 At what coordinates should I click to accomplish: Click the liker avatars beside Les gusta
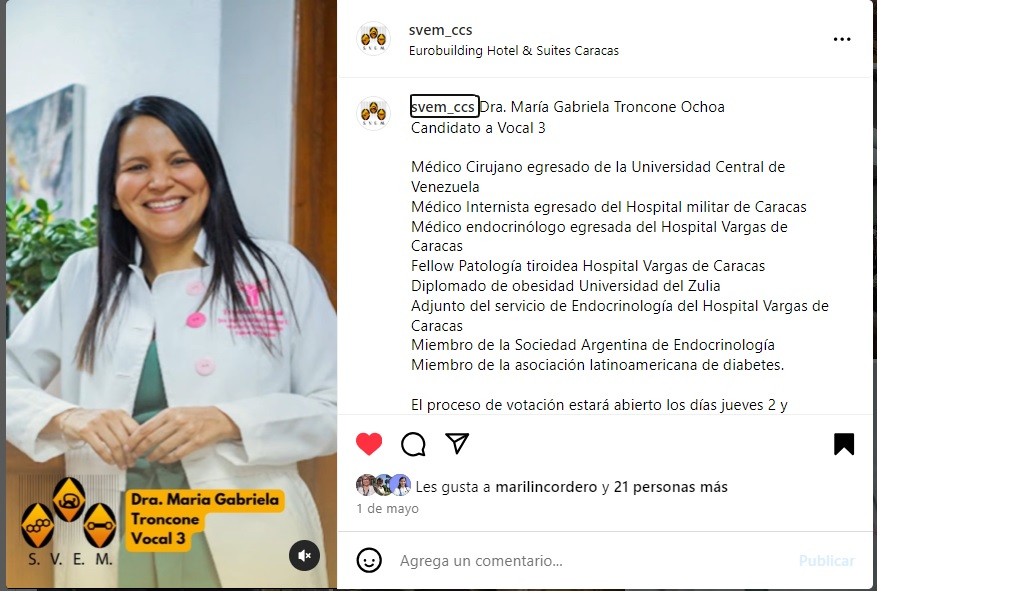[383, 485]
